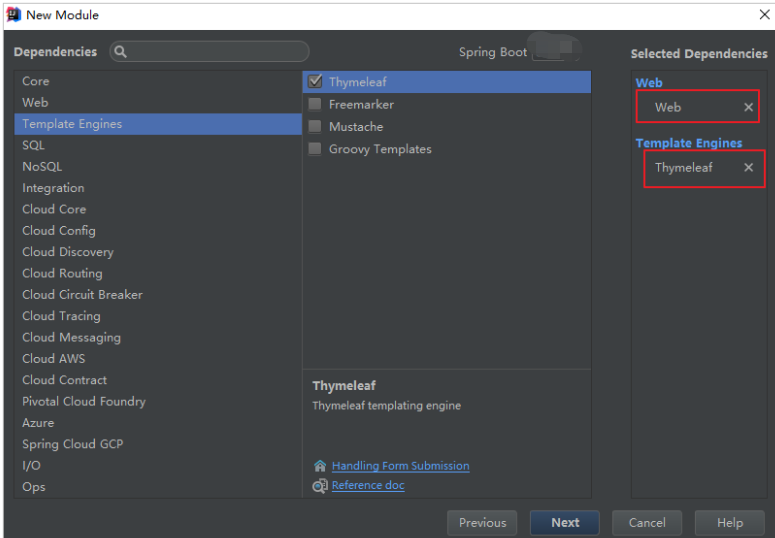Select the Cloud Discovery category

point(68,252)
